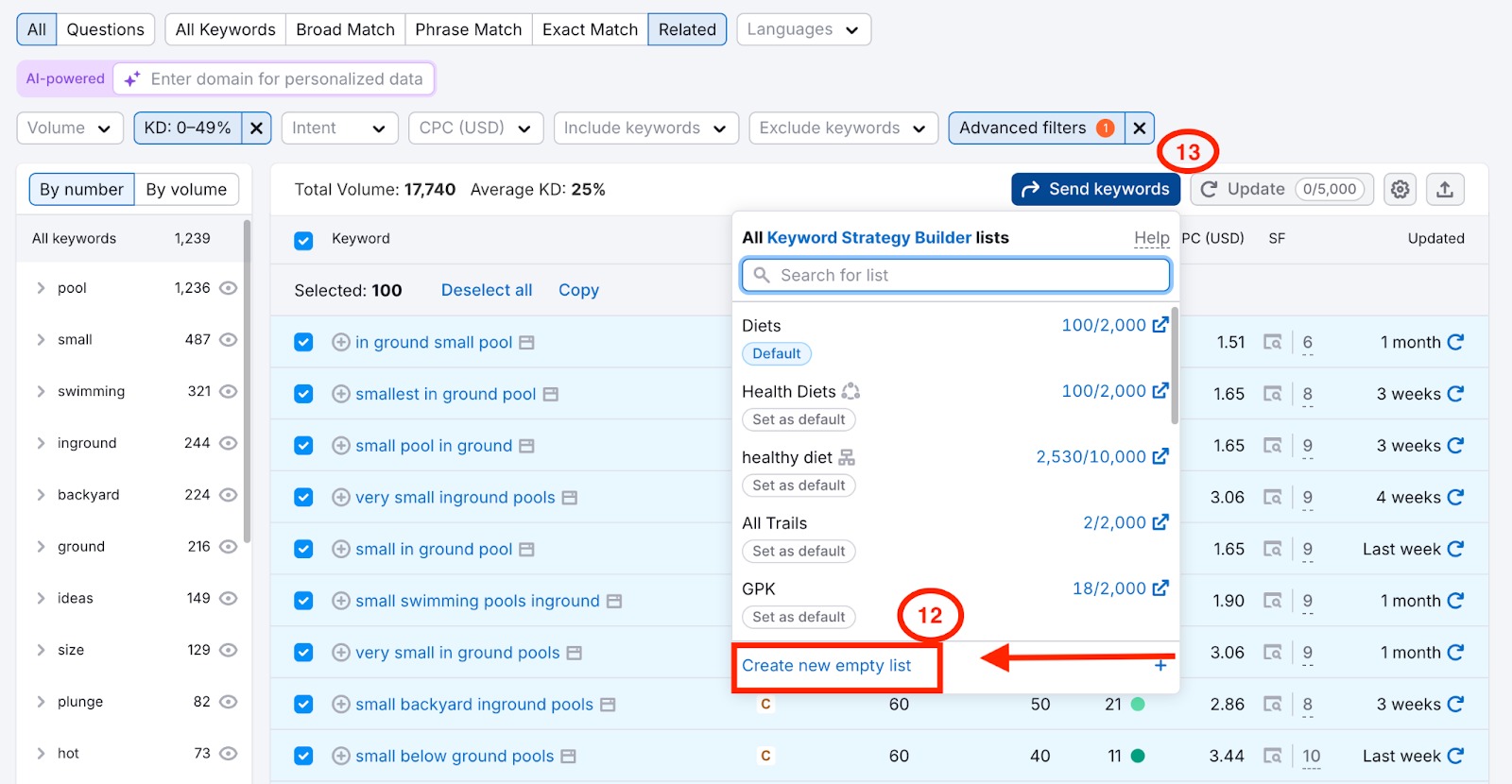Add 'smallest in ground pool' plus icon

coord(341,394)
